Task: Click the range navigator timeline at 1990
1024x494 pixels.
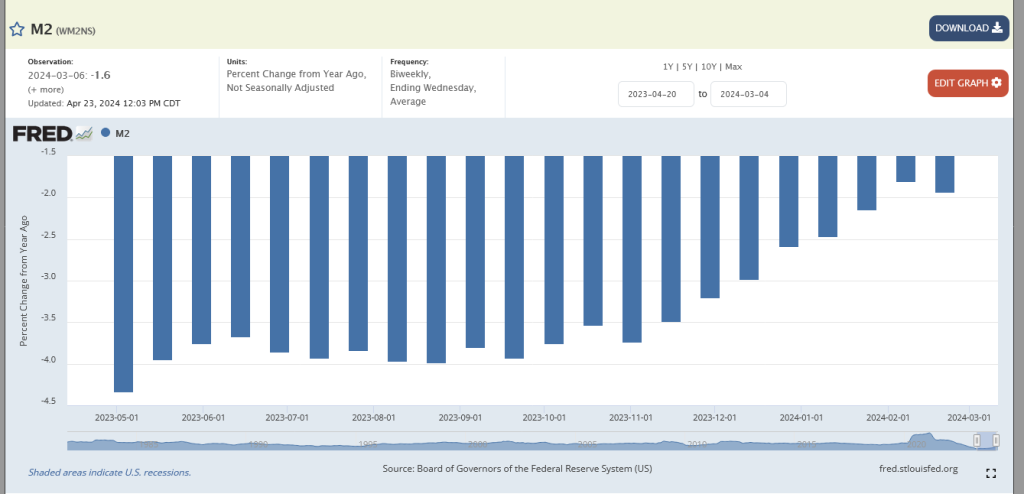Action: tap(258, 441)
